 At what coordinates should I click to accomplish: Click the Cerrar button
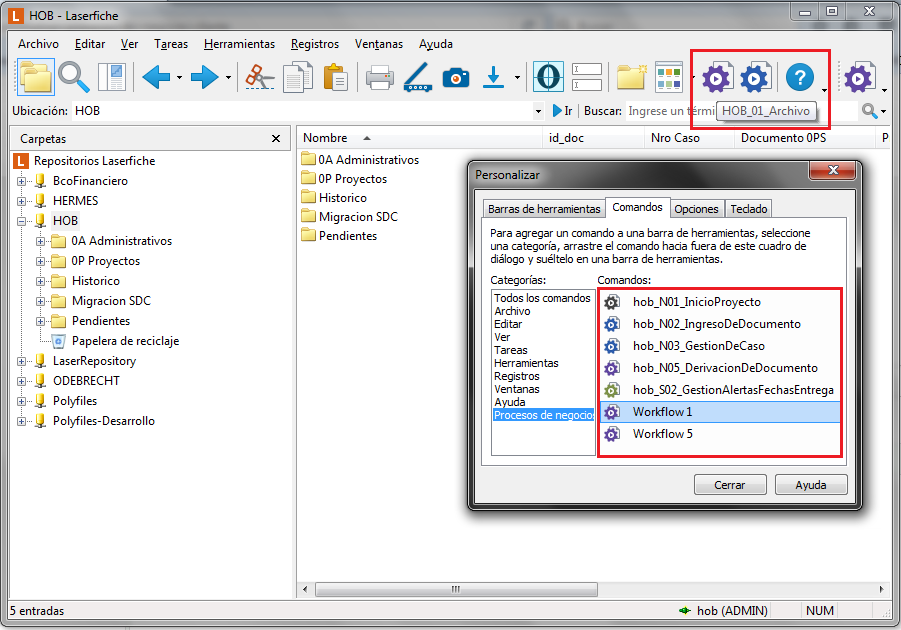coord(730,485)
